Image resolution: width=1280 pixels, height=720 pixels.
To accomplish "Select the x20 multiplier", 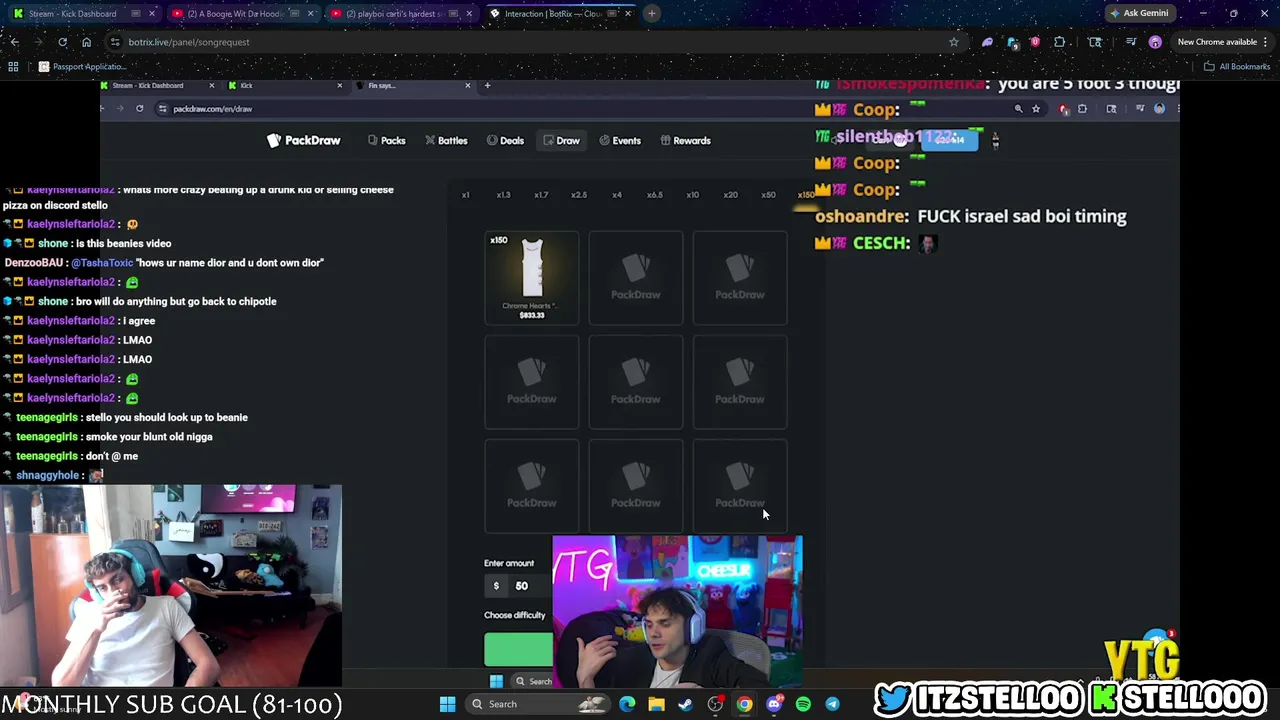I will (x=731, y=195).
